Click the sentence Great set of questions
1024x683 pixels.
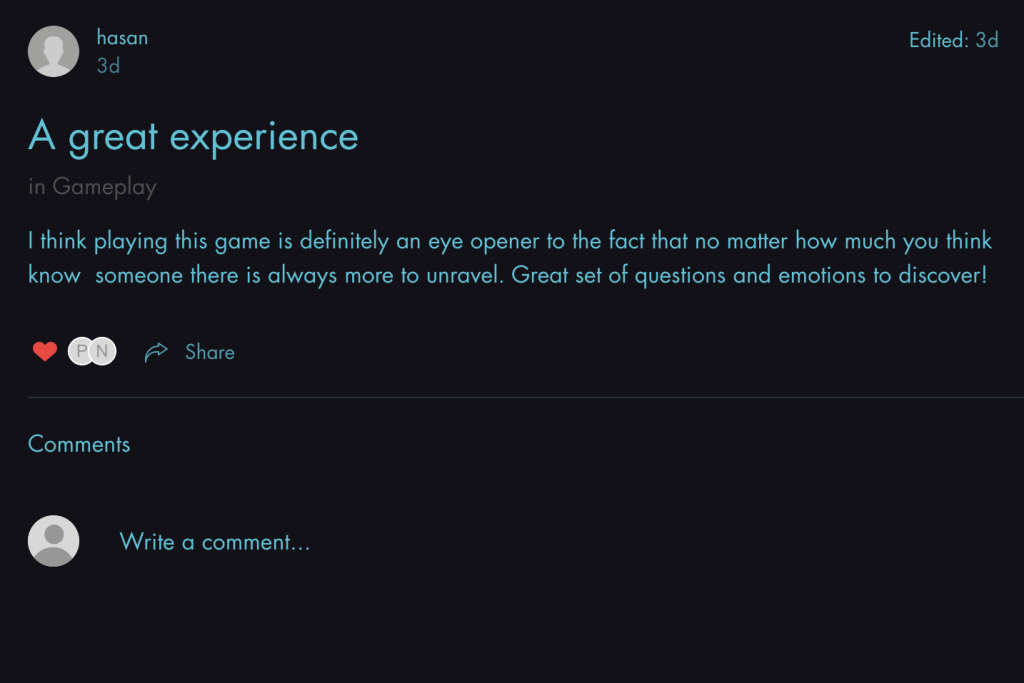point(749,275)
